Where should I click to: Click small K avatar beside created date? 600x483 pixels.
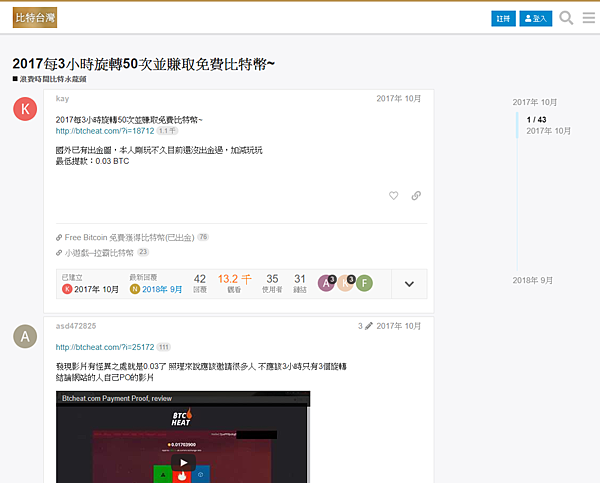(67, 289)
